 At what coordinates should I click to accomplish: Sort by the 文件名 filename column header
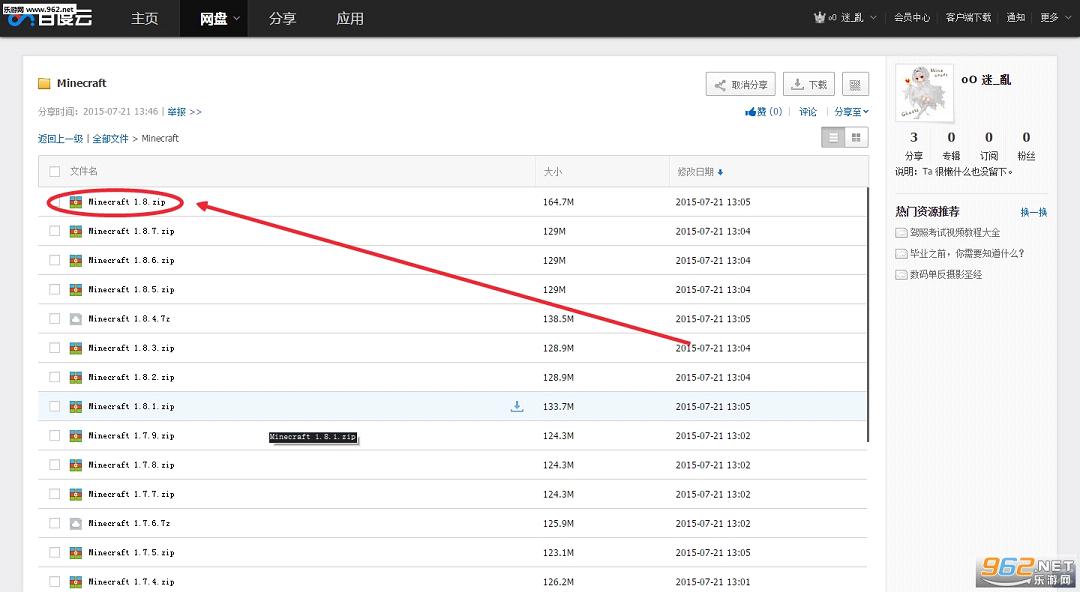[x=83, y=171]
